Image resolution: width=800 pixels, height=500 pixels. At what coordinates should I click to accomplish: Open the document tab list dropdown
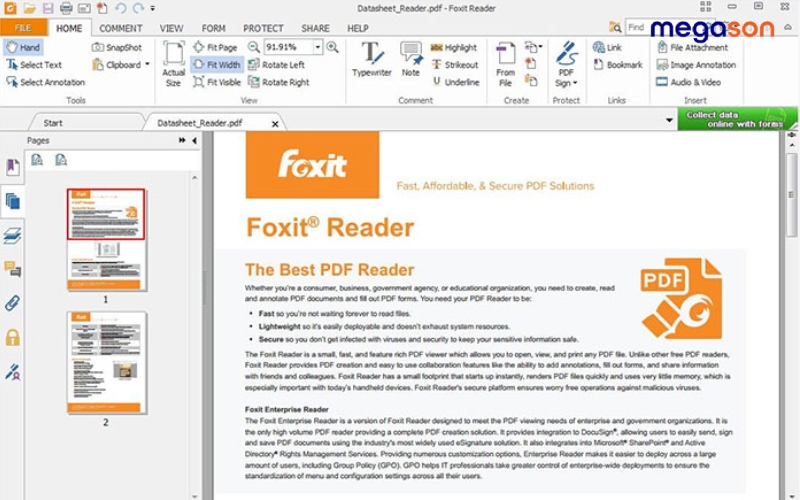[x=669, y=120]
